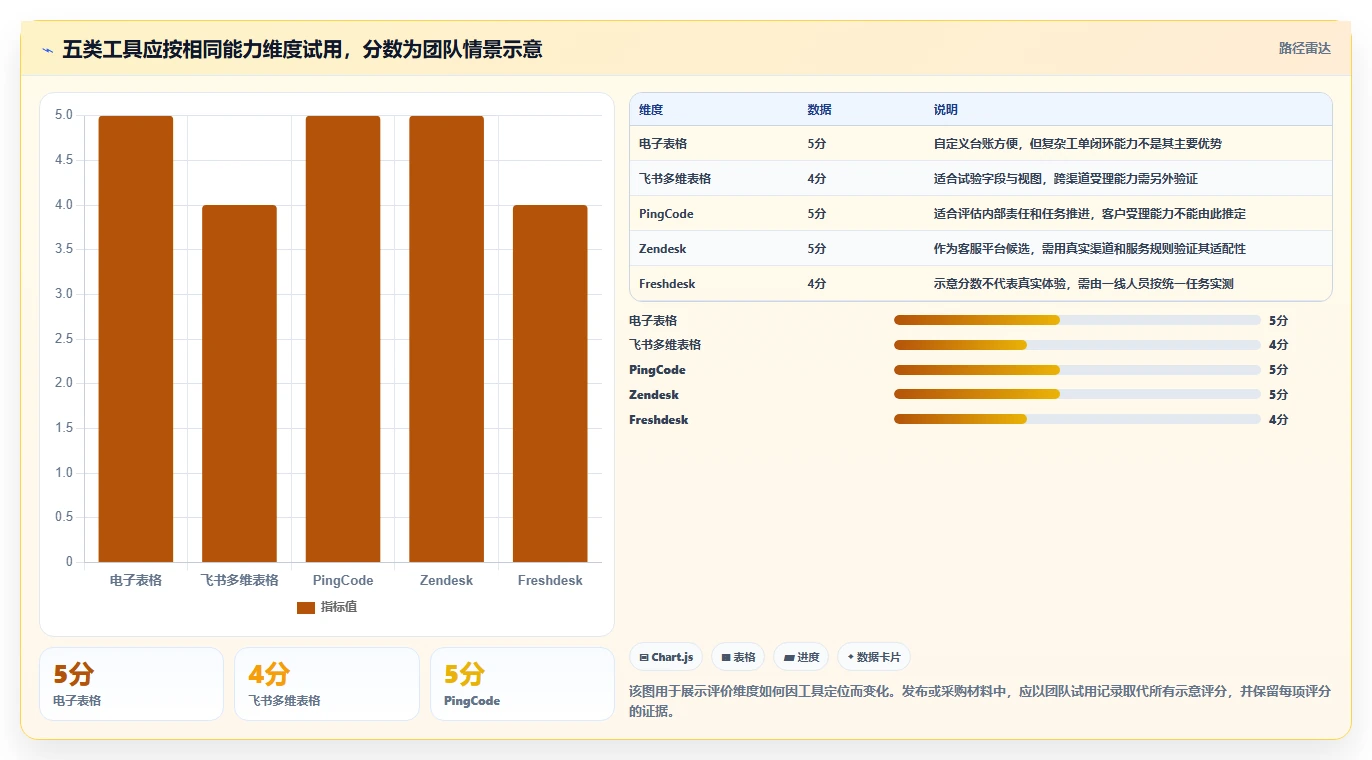This screenshot has height=760, width=1372.
Task: Click description 适合评估内部责任和任务推进
Action: [1090, 214]
